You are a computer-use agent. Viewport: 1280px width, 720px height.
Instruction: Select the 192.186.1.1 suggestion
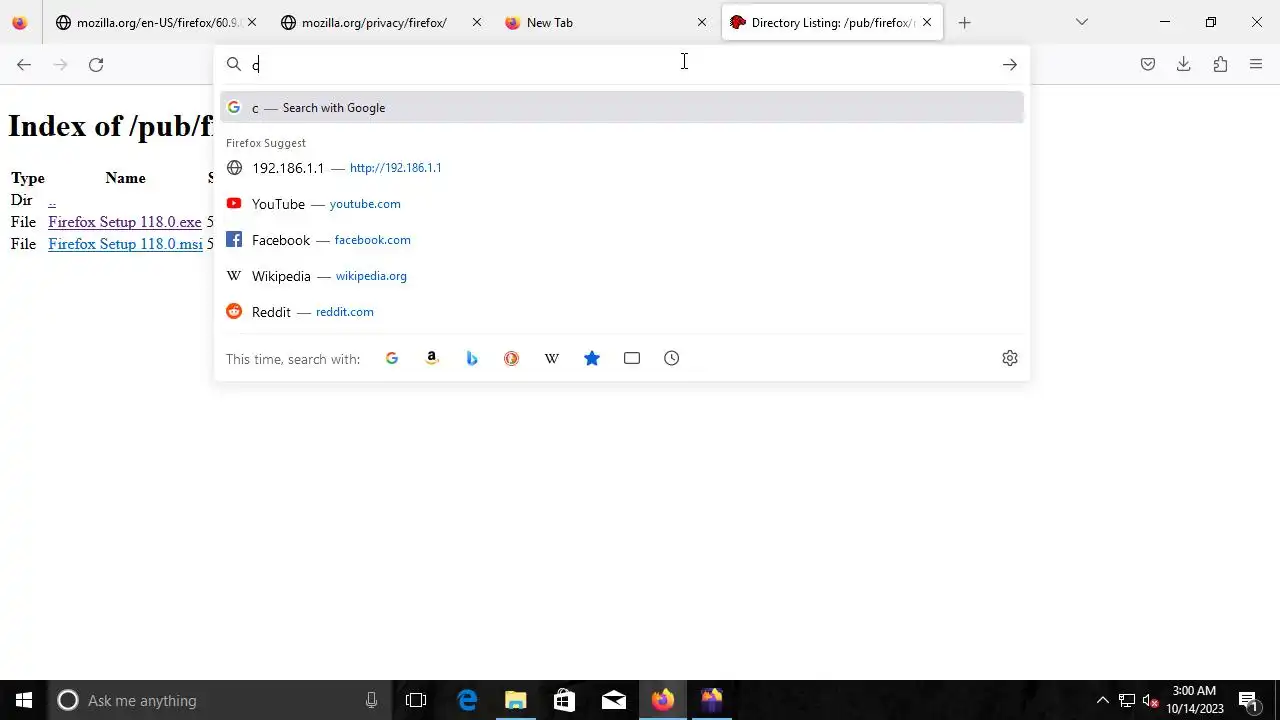(x=622, y=168)
